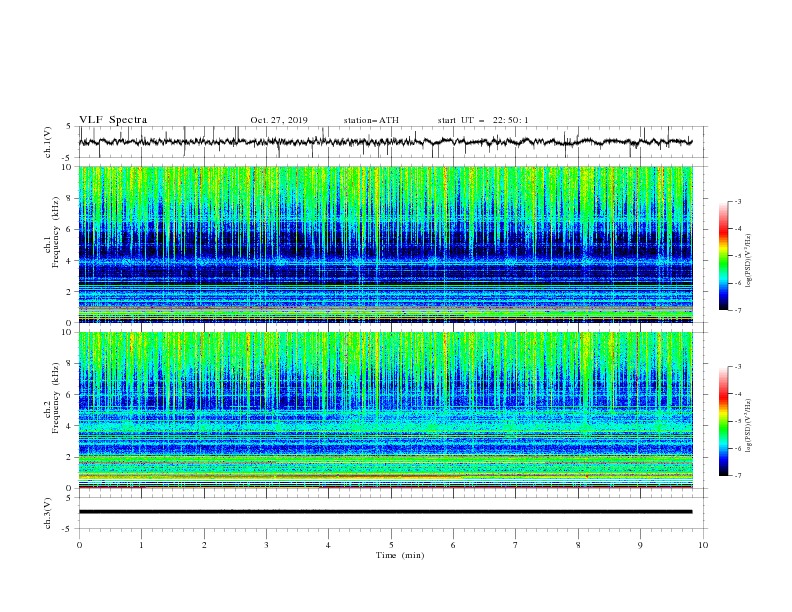Click the "-7" label on ch.2 color scale
Screen dimensions: 792x612
point(737,476)
